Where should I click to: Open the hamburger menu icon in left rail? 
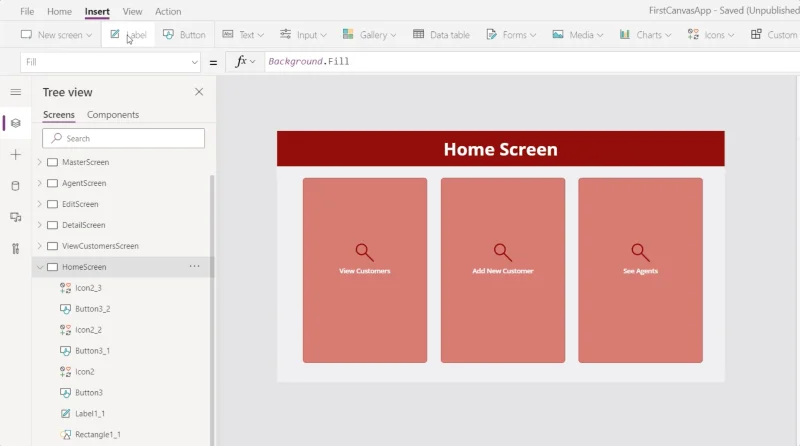tap(16, 92)
